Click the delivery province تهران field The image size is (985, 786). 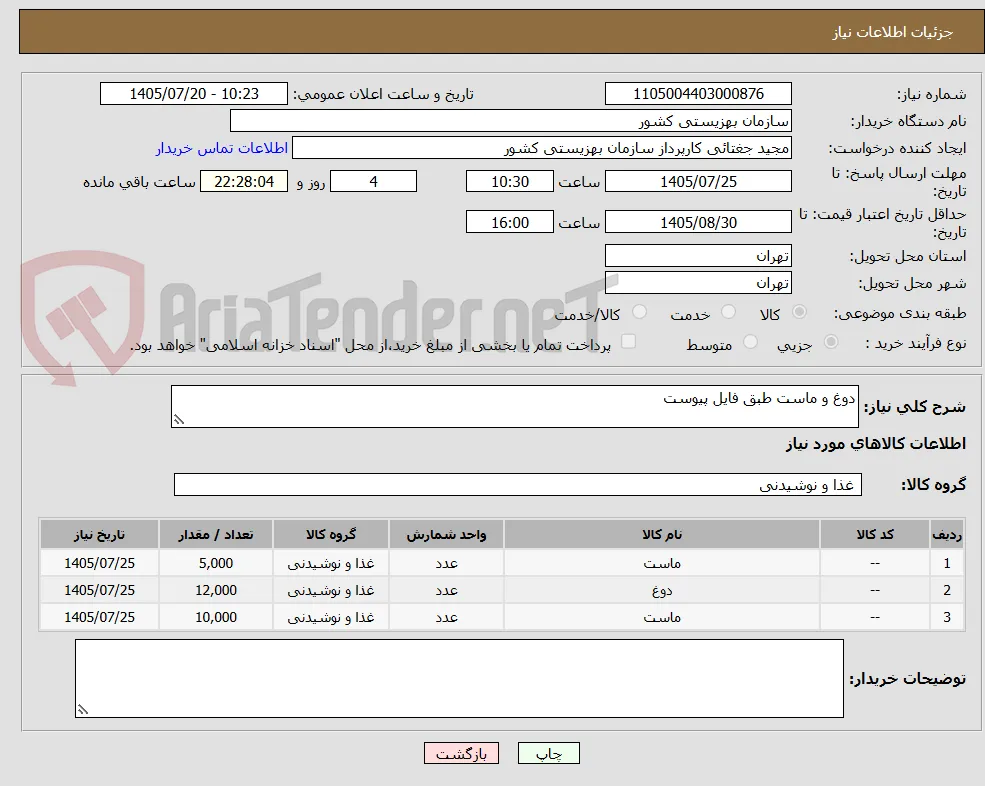click(x=698, y=256)
